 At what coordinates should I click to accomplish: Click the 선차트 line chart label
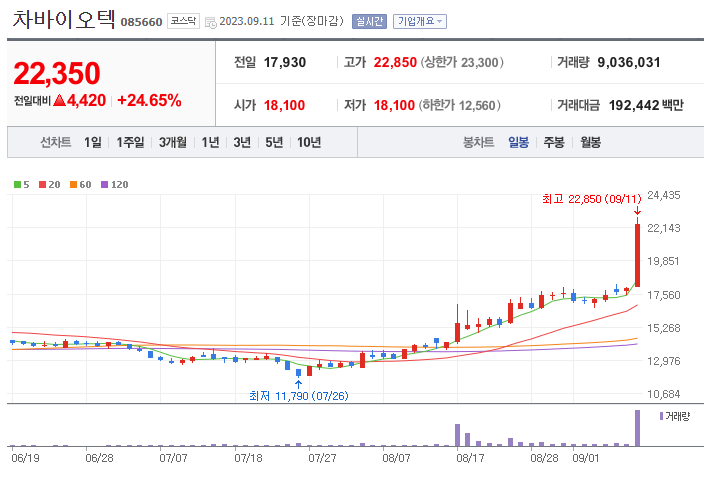pos(56,142)
